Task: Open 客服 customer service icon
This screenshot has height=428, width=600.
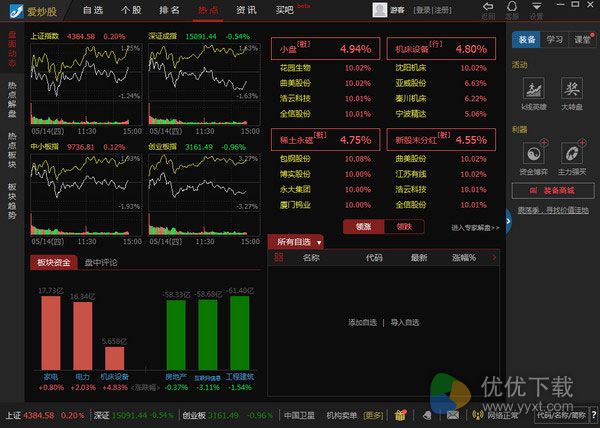Action: (512, 7)
